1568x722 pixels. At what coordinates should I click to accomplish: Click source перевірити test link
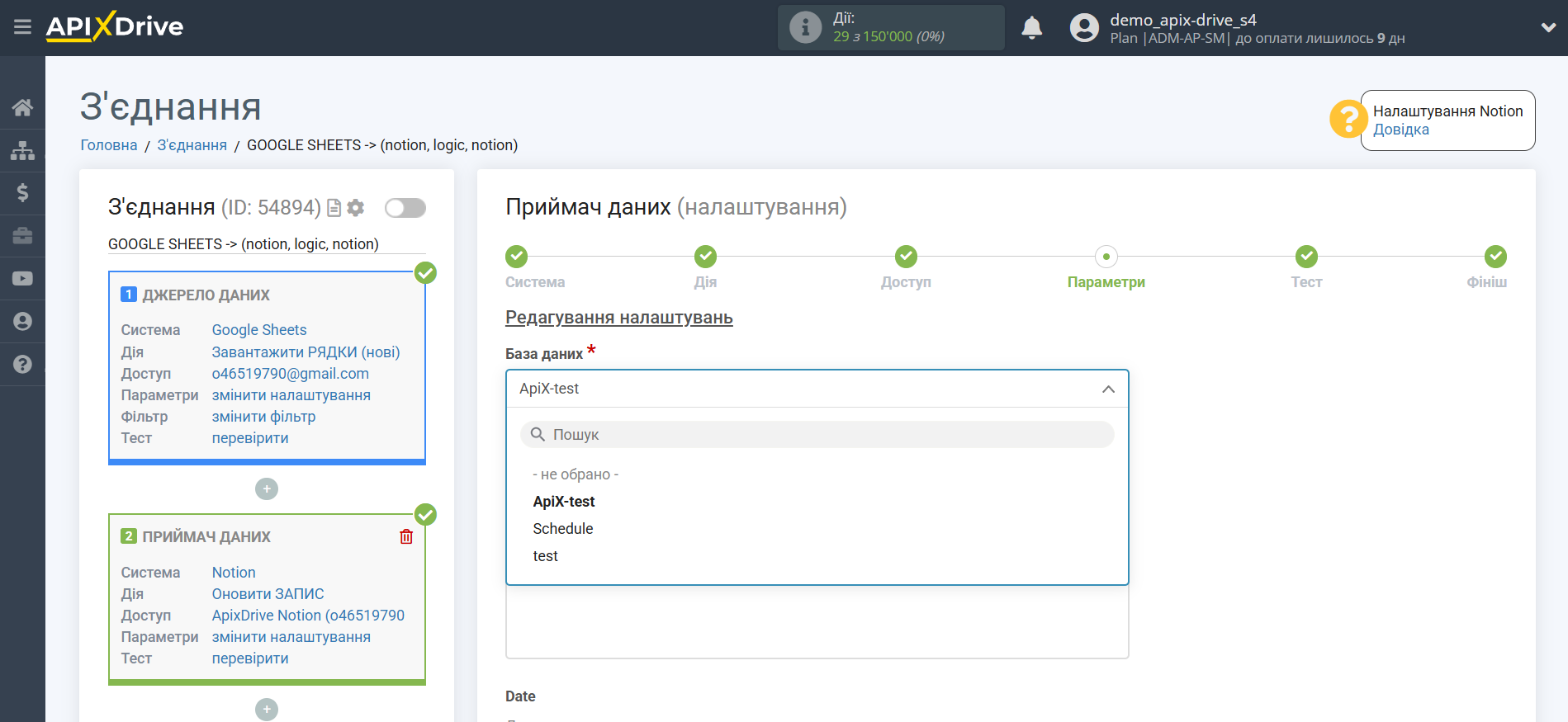tap(250, 438)
